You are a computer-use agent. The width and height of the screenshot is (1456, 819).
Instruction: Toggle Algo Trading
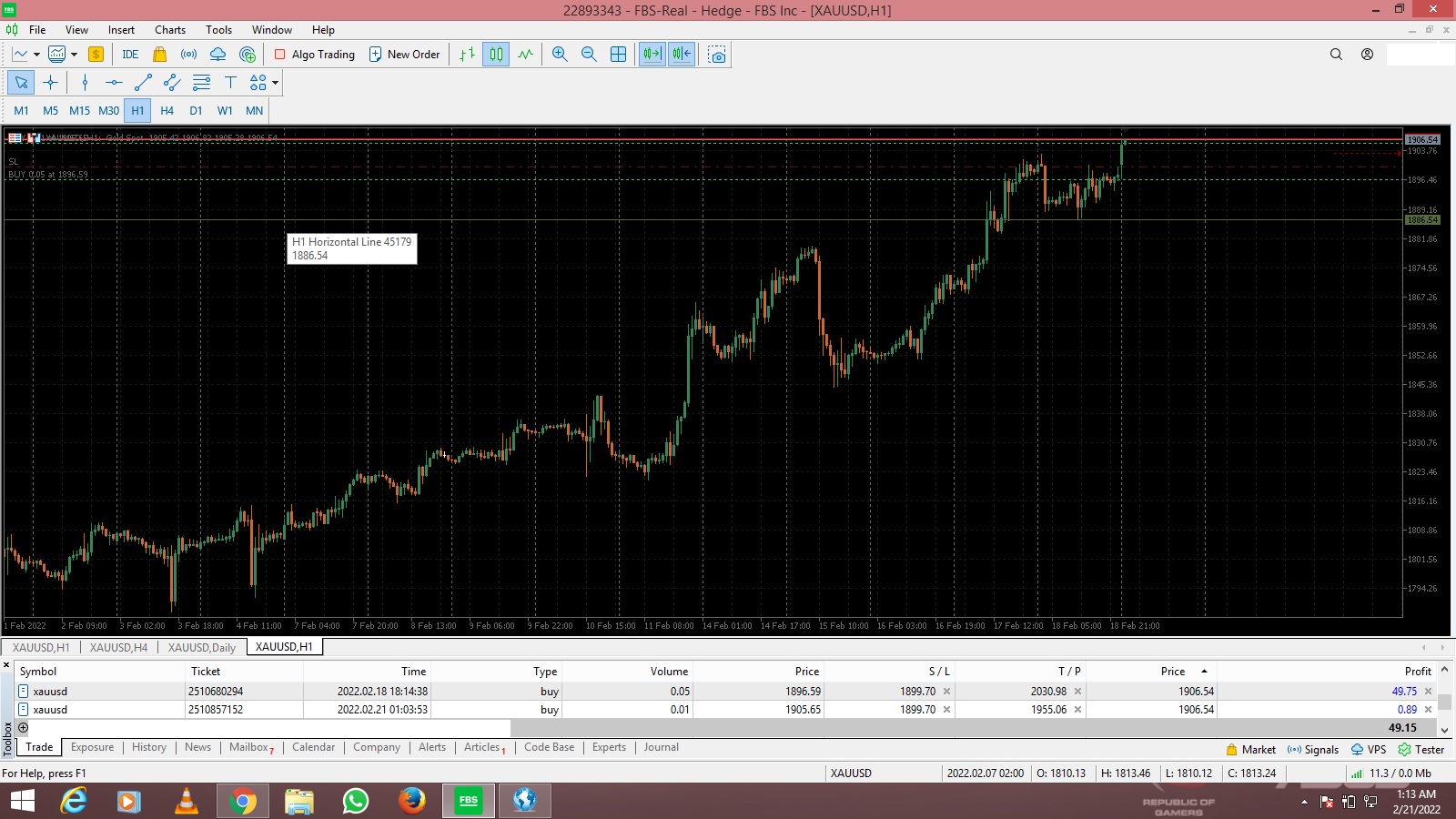(x=315, y=55)
